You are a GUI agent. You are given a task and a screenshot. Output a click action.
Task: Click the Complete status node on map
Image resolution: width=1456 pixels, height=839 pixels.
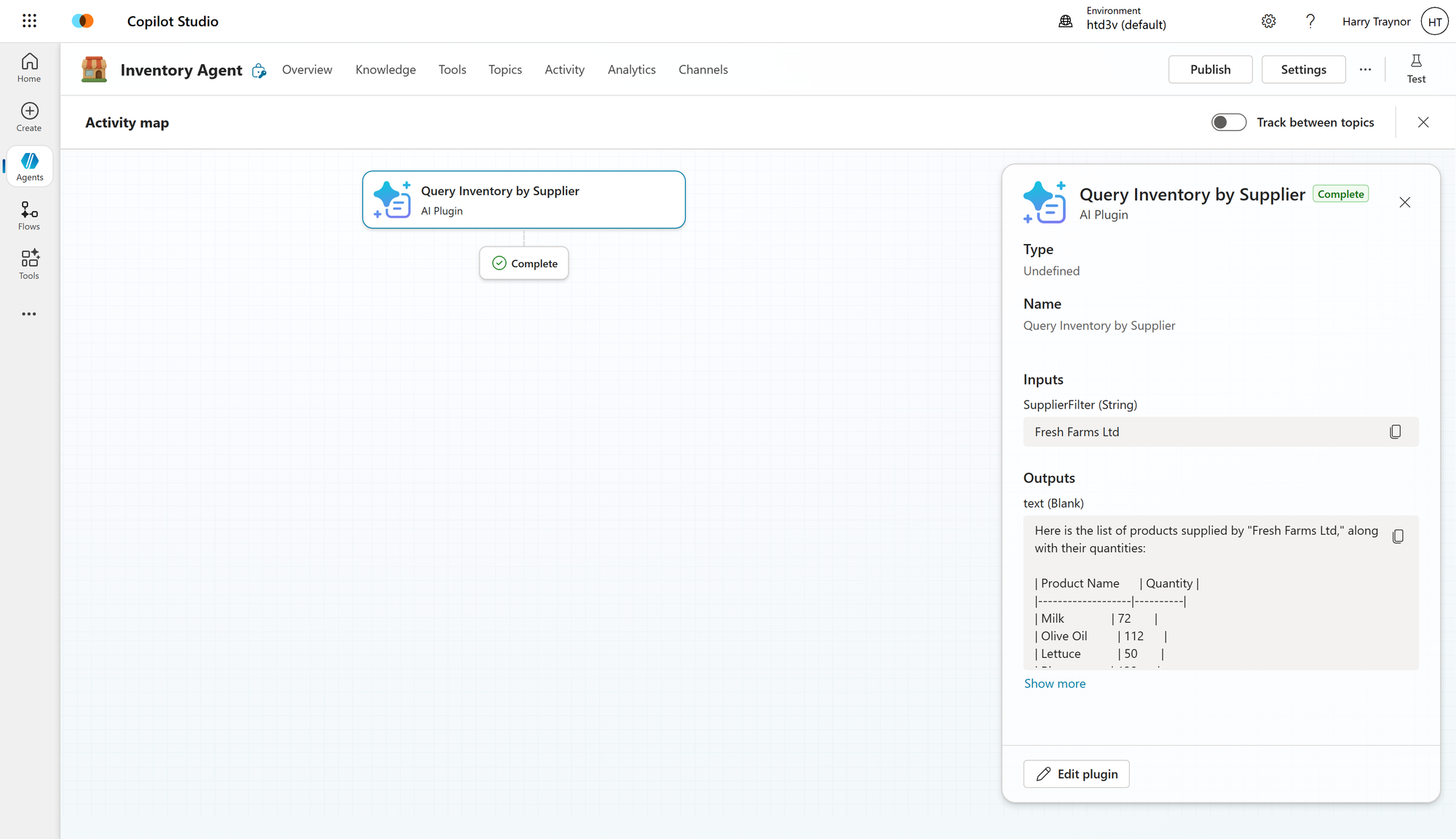click(524, 263)
